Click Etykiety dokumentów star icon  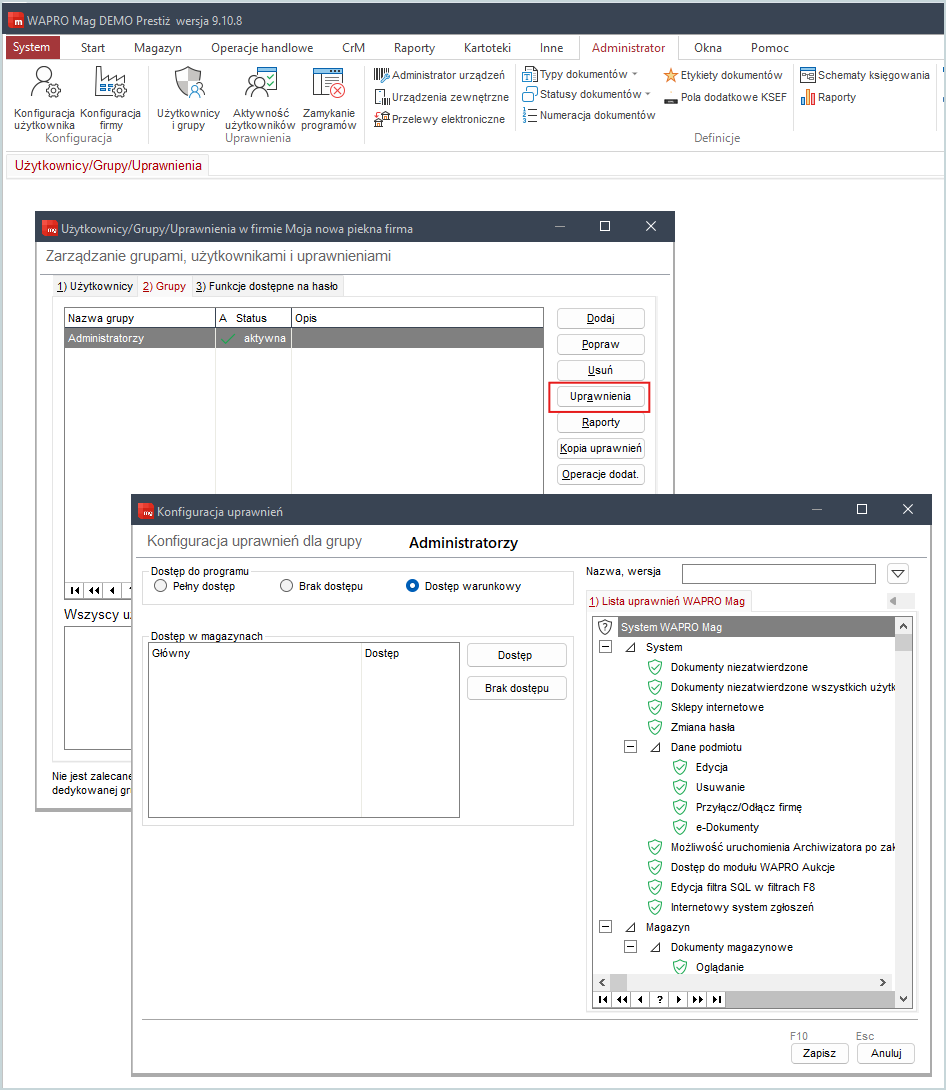(x=670, y=75)
